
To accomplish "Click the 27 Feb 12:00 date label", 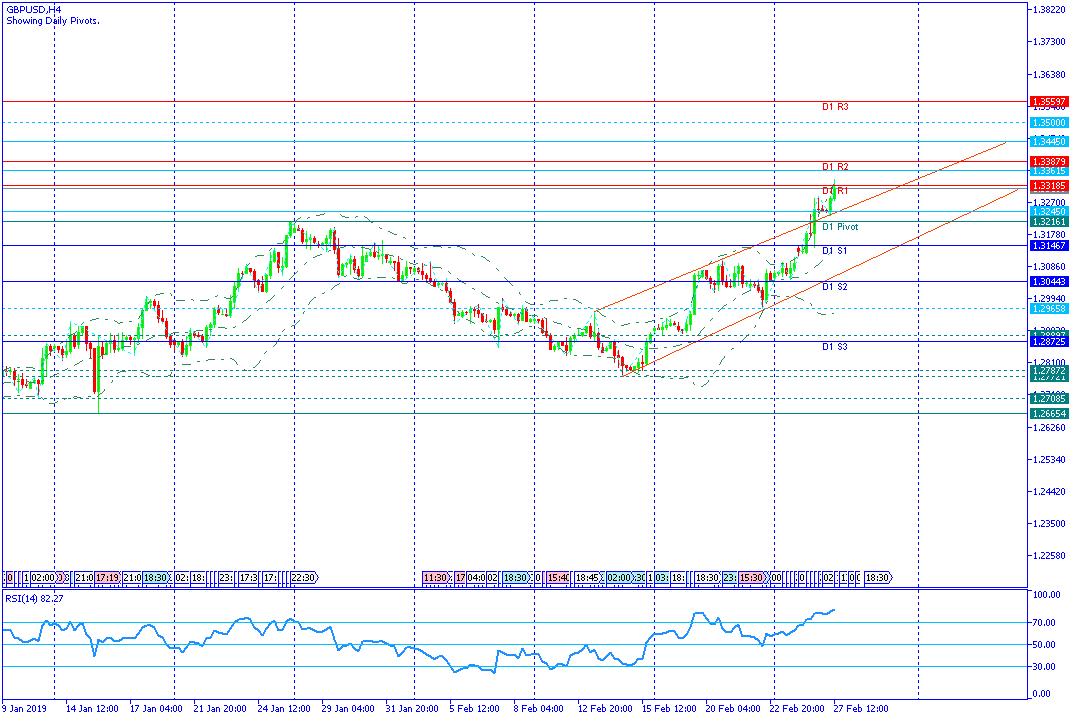I will click(x=861, y=708).
